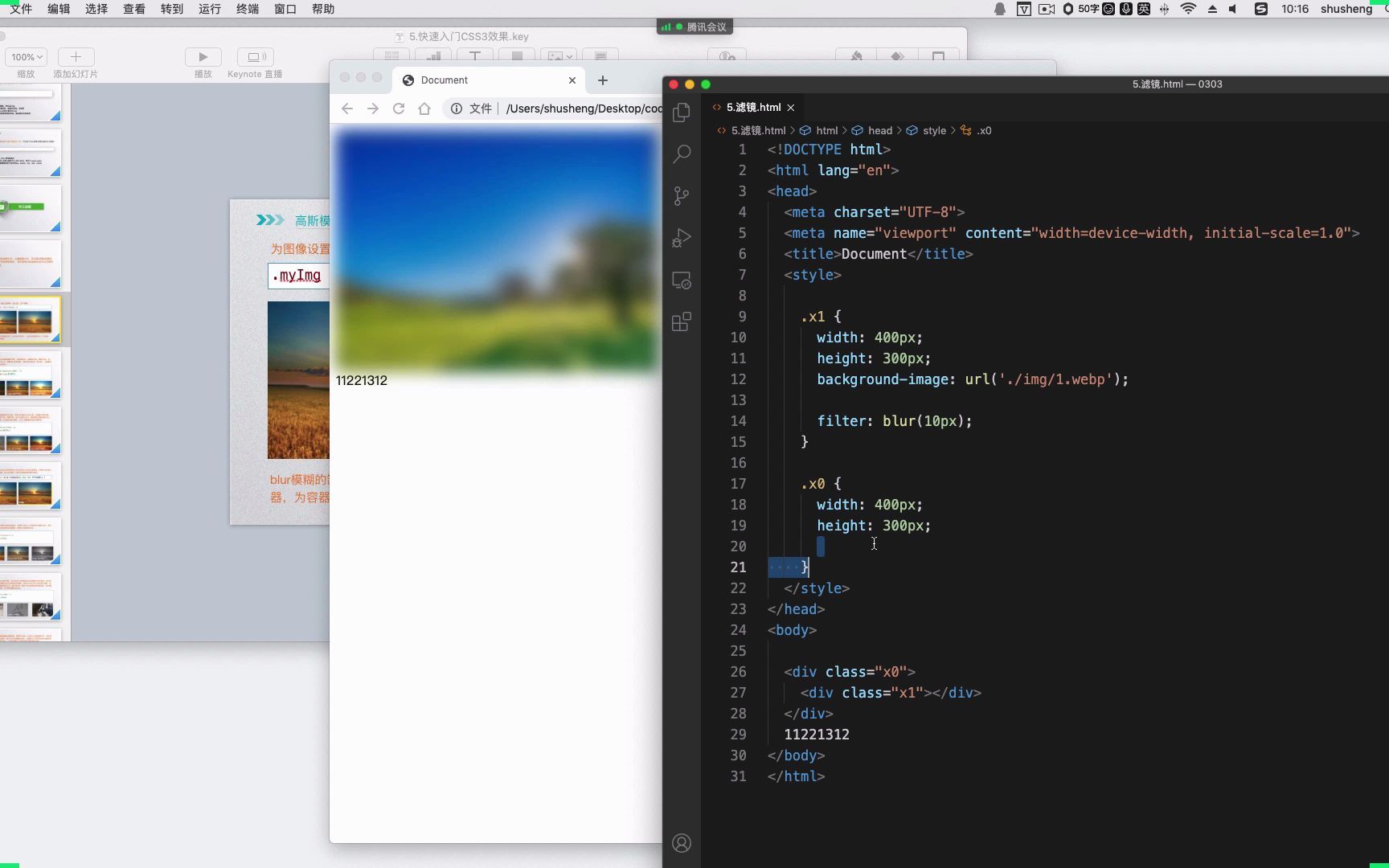Click the background-image url line in code
This screenshot has height=868, width=1389.
coord(973,379)
